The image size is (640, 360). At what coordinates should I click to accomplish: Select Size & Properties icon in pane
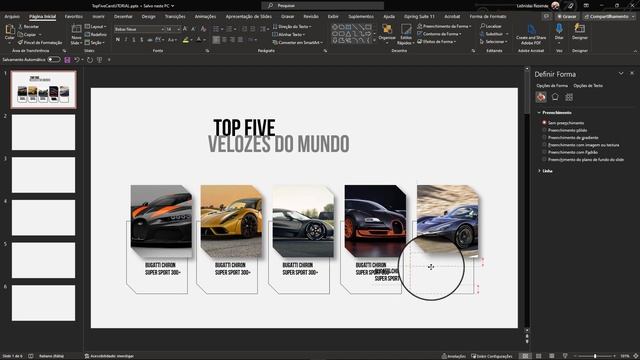(569, 97)
